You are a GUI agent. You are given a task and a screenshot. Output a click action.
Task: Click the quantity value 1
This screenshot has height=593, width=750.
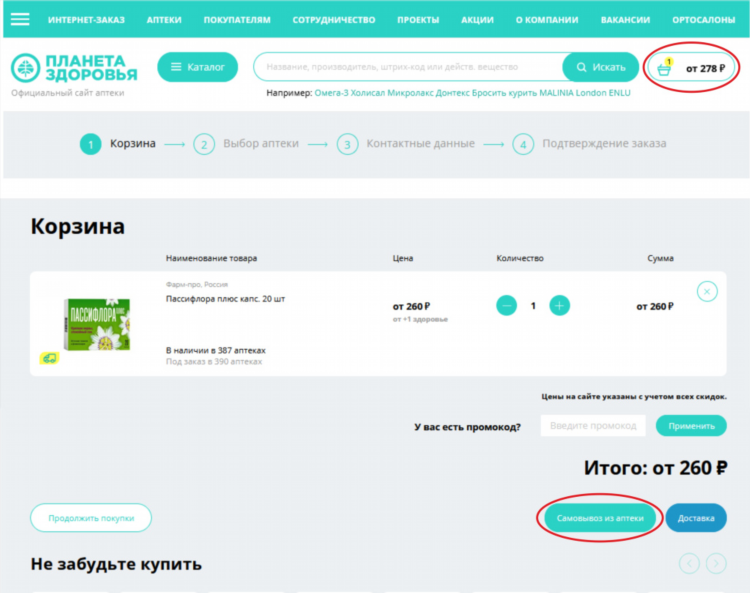(x=533, y=306)
